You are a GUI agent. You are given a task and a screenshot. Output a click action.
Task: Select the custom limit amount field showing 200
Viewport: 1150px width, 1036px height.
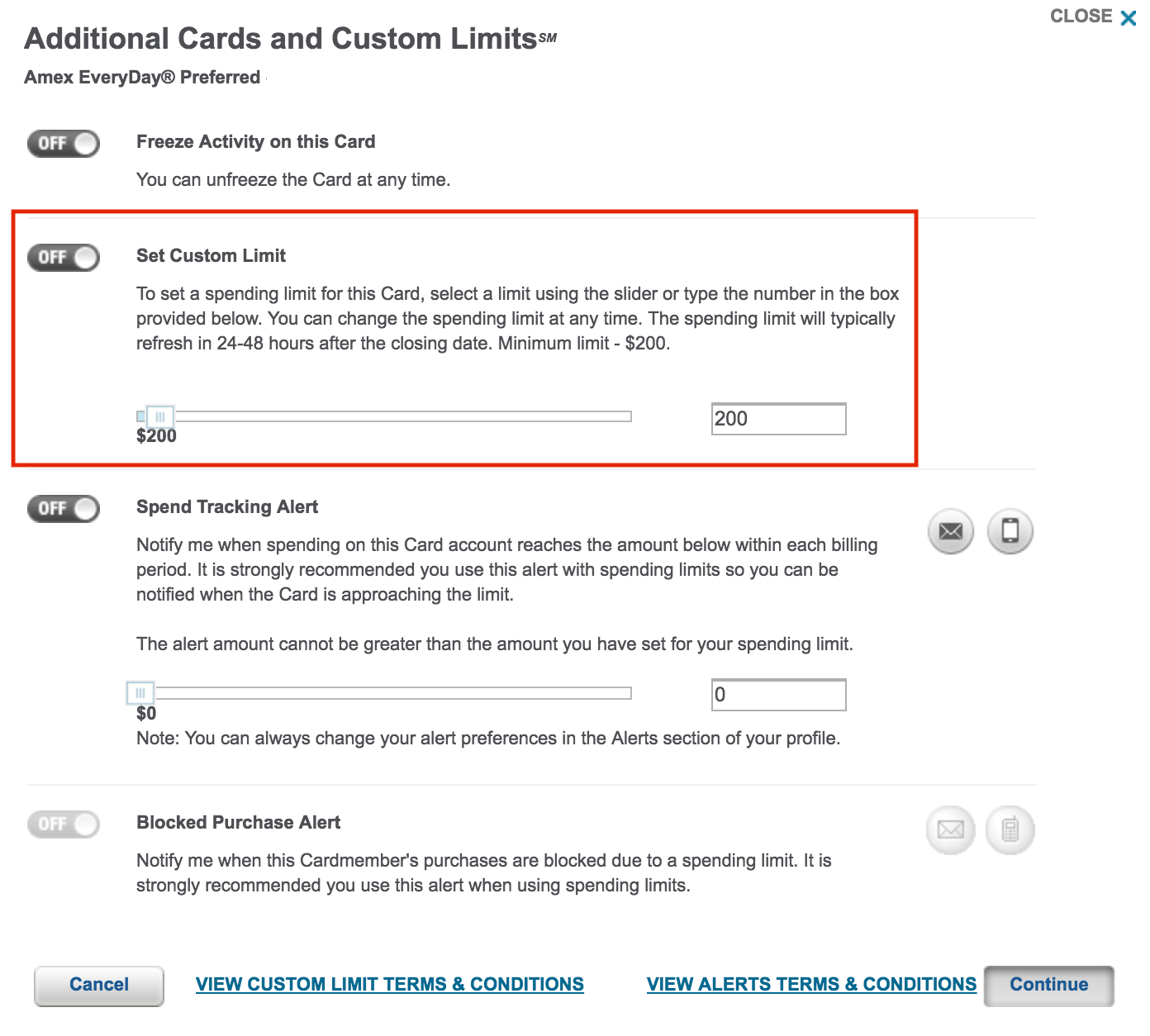pos(777,419)
